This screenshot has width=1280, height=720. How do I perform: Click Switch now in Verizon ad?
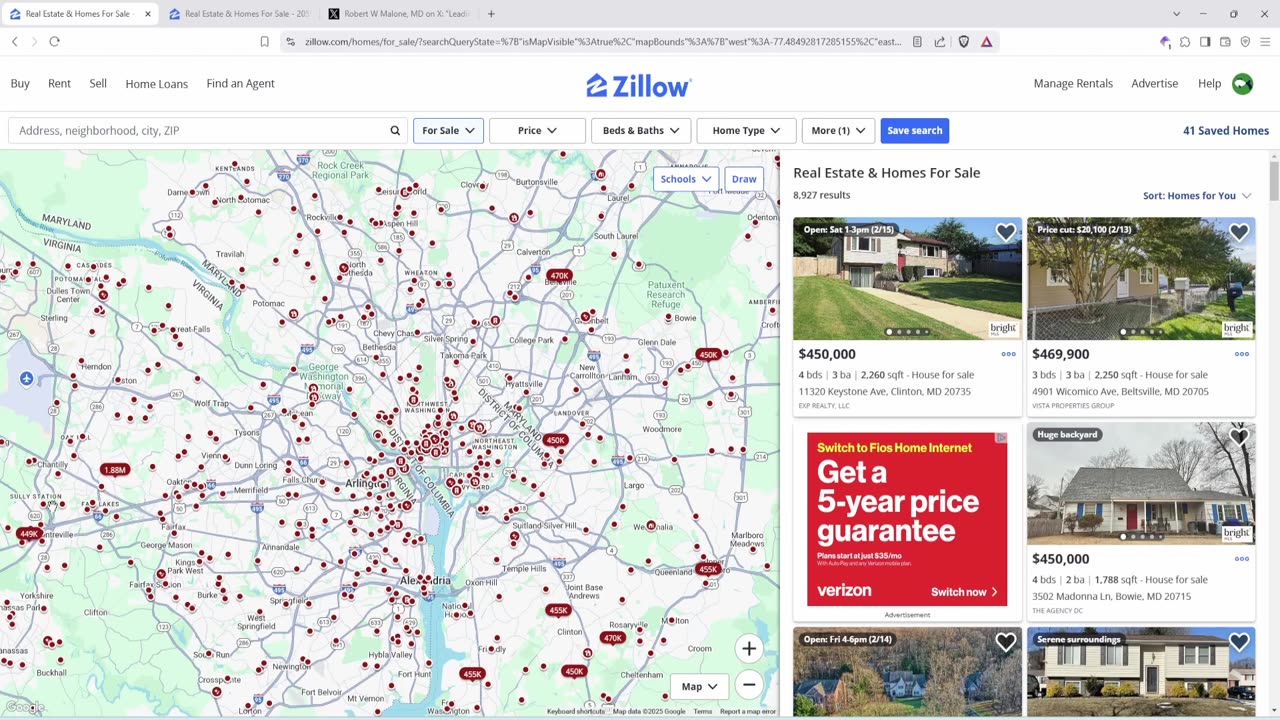(964, 592)
